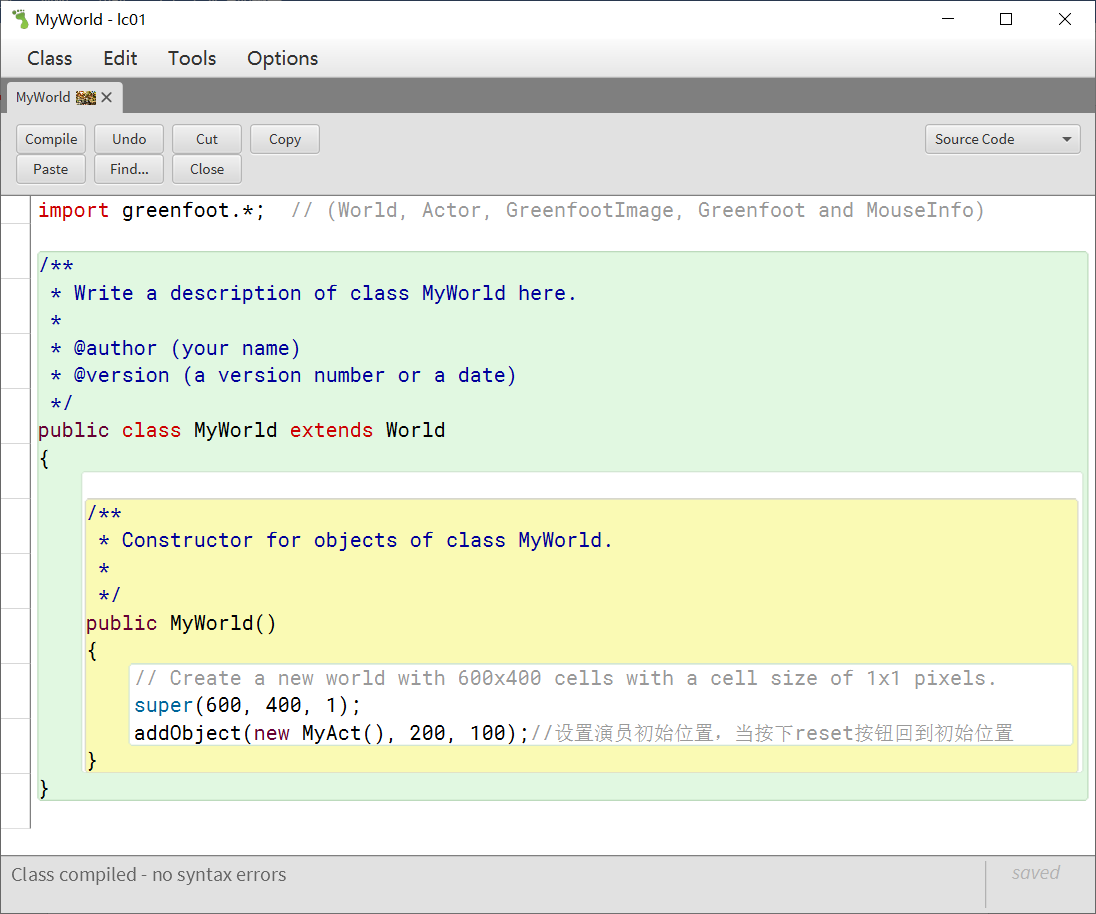Click the Copy toolbar button
1096x914 pixels.
pyautogui.click(x=285, y=139)
